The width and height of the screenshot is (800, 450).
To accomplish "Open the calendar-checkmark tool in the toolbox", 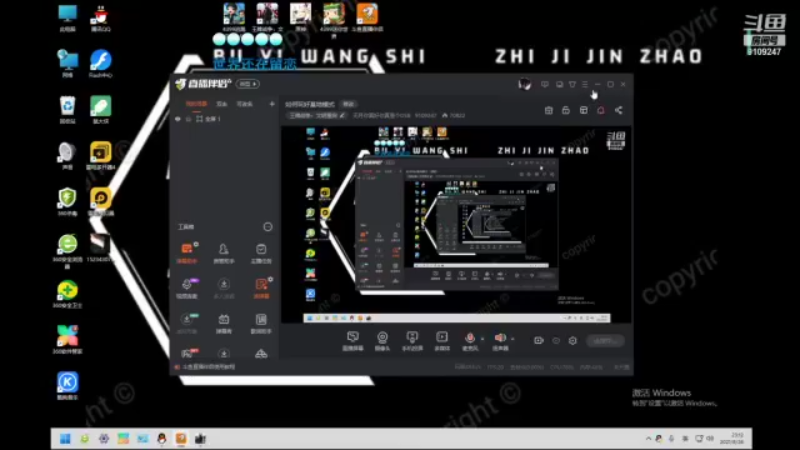I will pyautogui.click(x=261, y=253).
